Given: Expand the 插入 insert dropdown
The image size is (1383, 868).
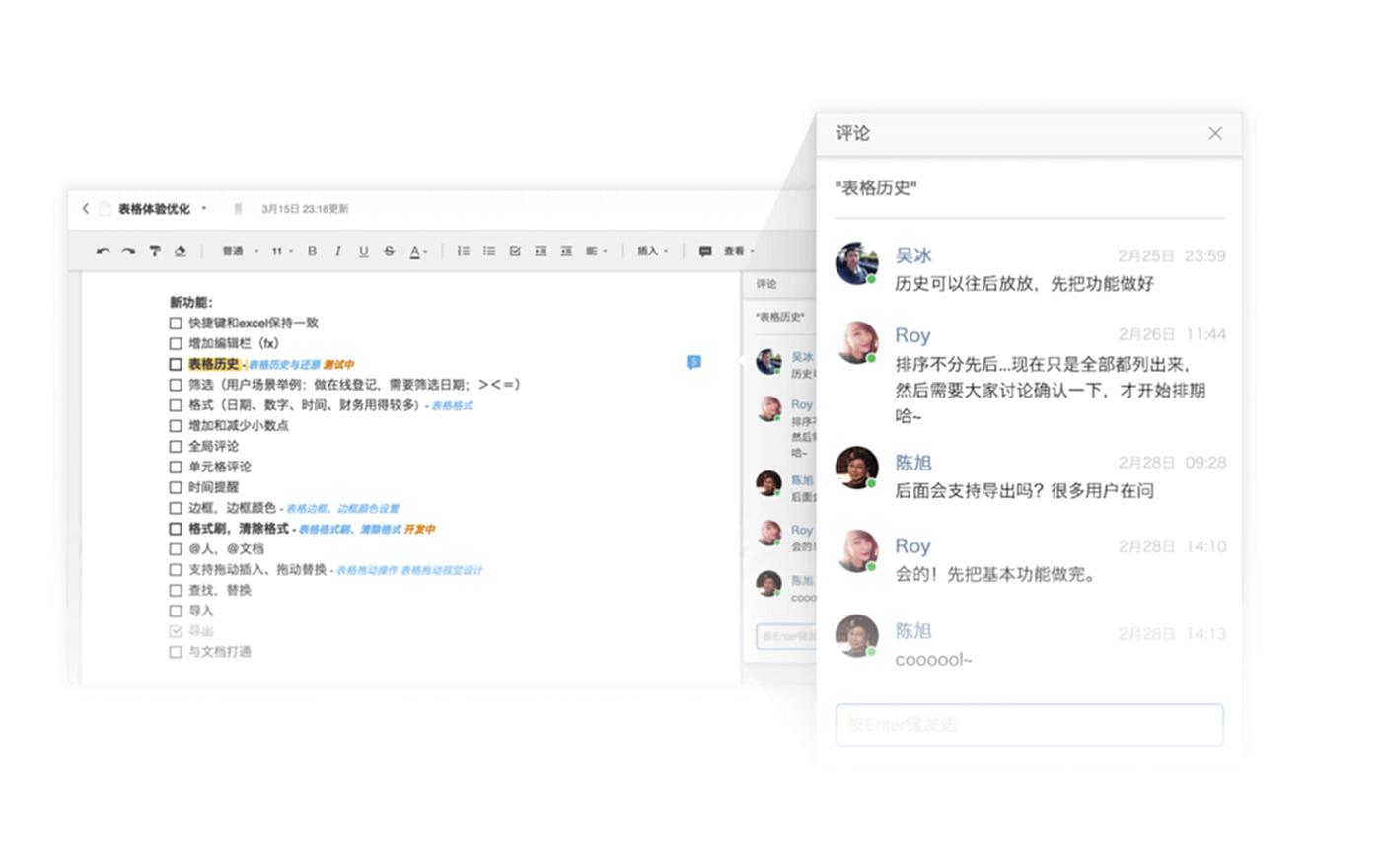Looking at the screenshot, I should coord(652,252).
